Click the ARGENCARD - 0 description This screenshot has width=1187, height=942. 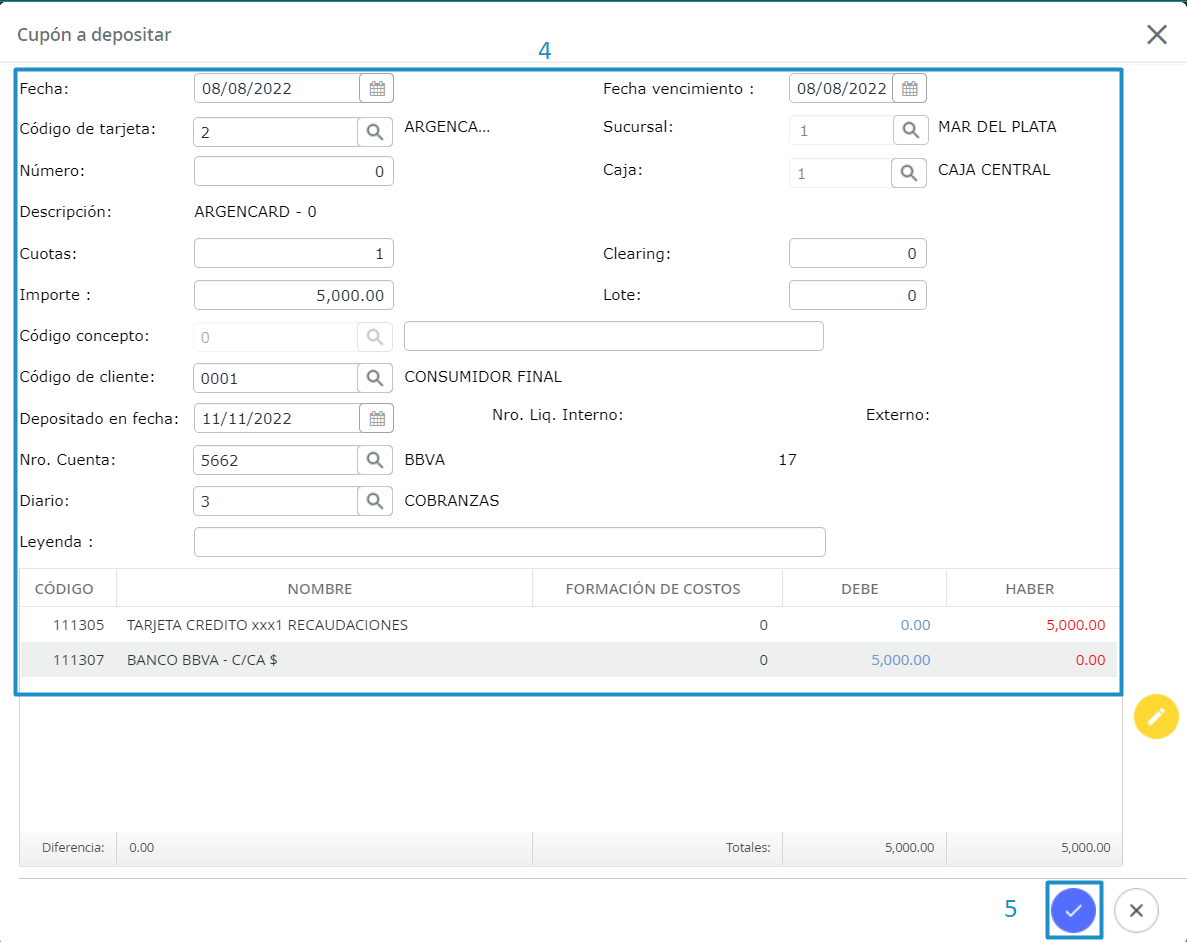[255, 211]
